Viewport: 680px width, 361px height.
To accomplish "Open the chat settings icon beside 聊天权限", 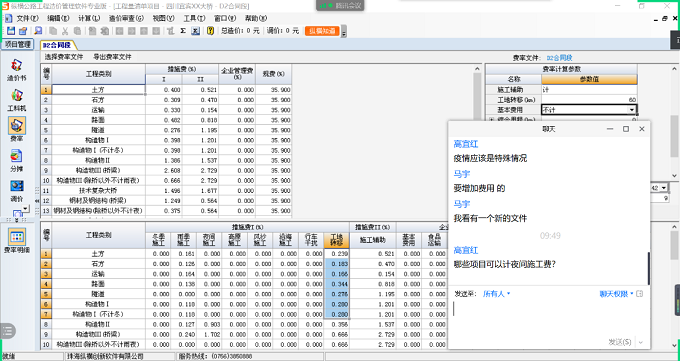I will [640, 294].
